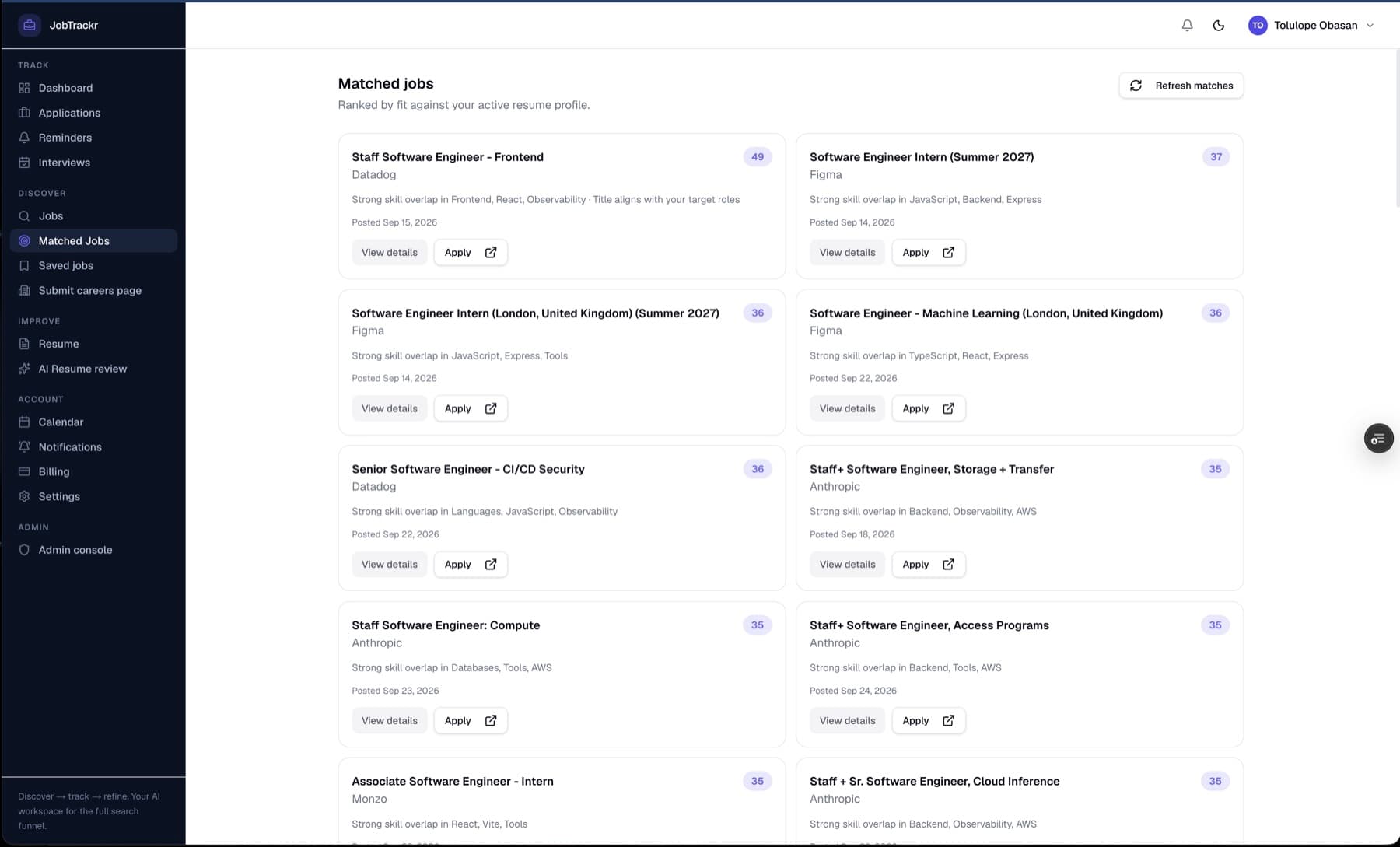1400x847 pixels.
Task: Apply to Staff Software Engineer: Compute
Action: [471, 721]
